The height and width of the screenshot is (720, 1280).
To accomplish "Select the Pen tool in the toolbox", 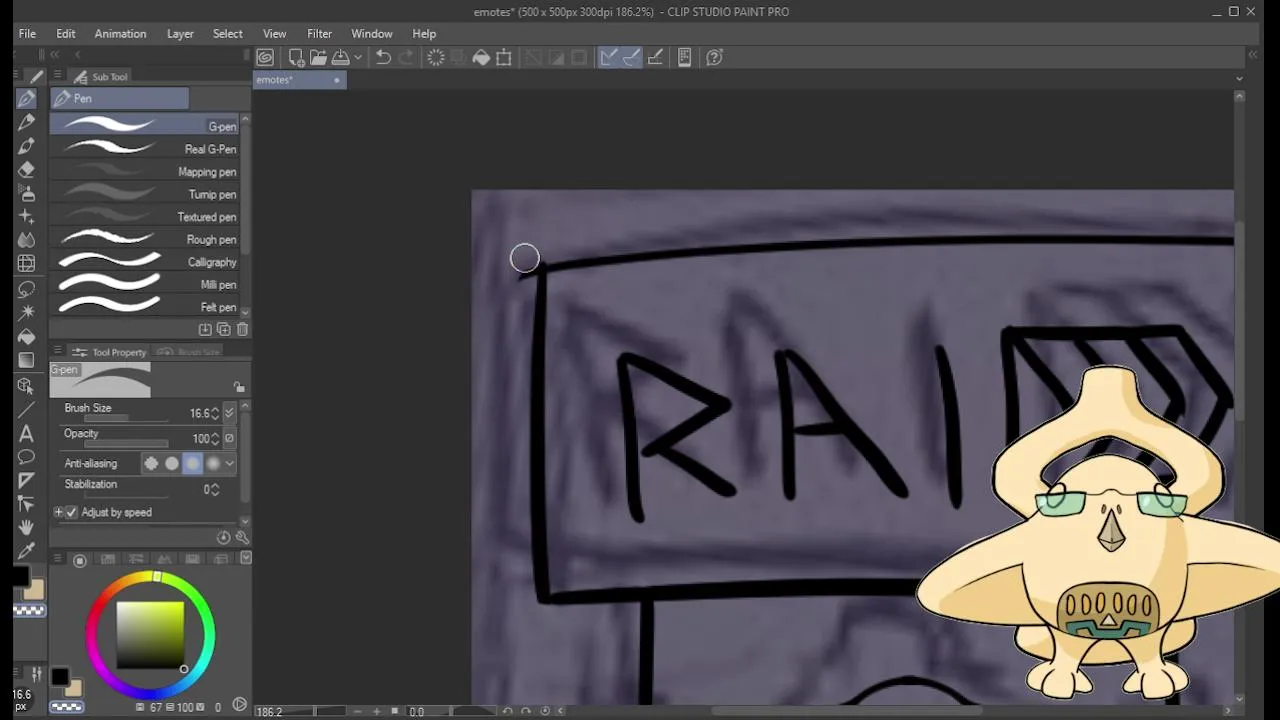I will [27, 98].
